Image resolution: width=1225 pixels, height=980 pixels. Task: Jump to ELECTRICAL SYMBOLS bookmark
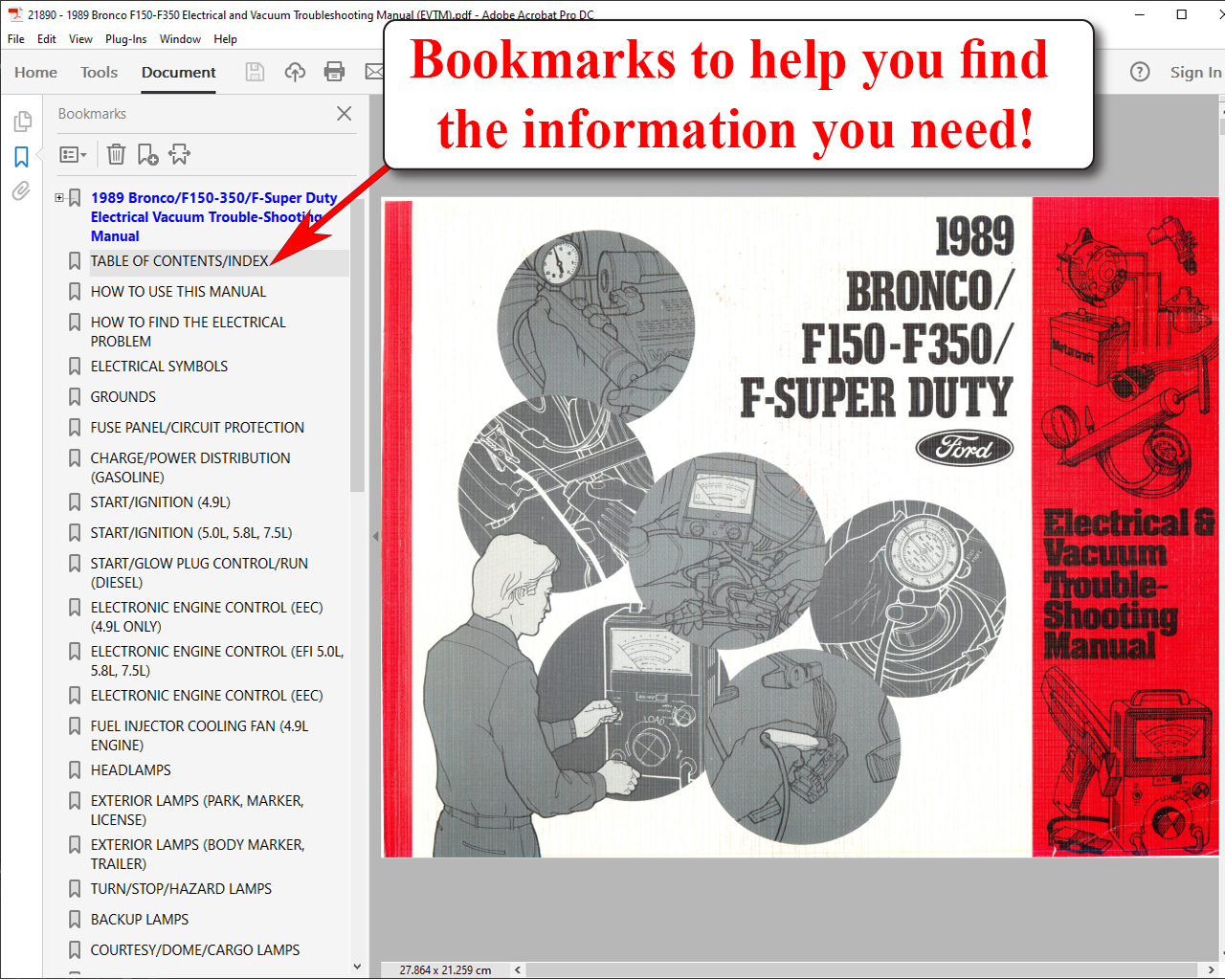pyautogui.click(x=159, y=367)
